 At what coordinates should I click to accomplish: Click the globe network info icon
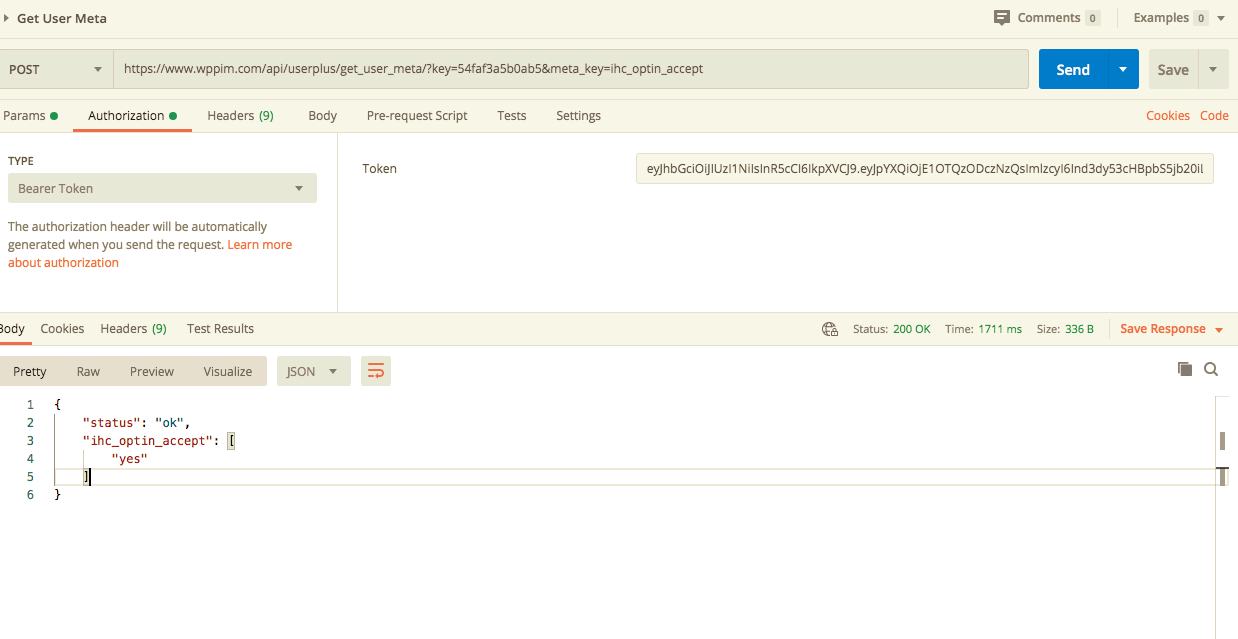pyautogui.click(x=829, y=329)
